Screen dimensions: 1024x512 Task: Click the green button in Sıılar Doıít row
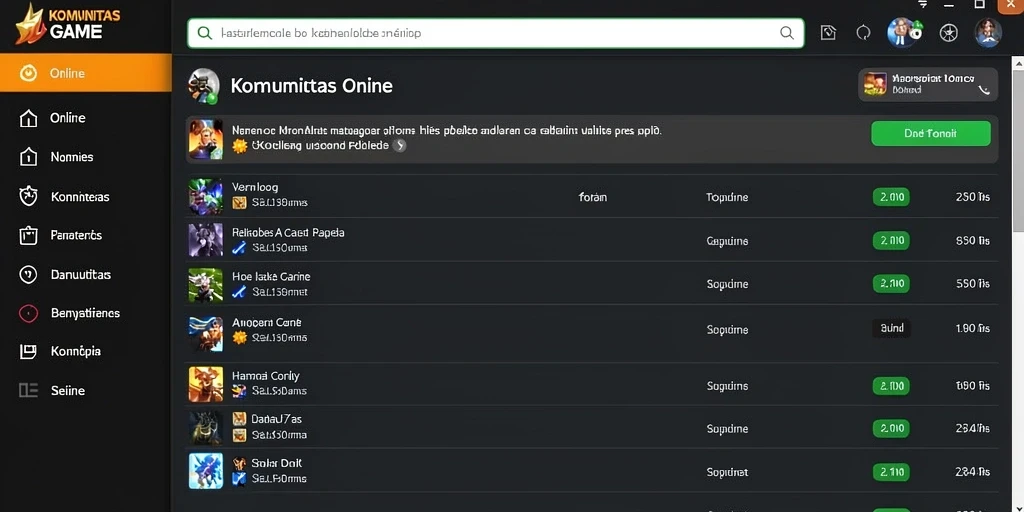891,472
